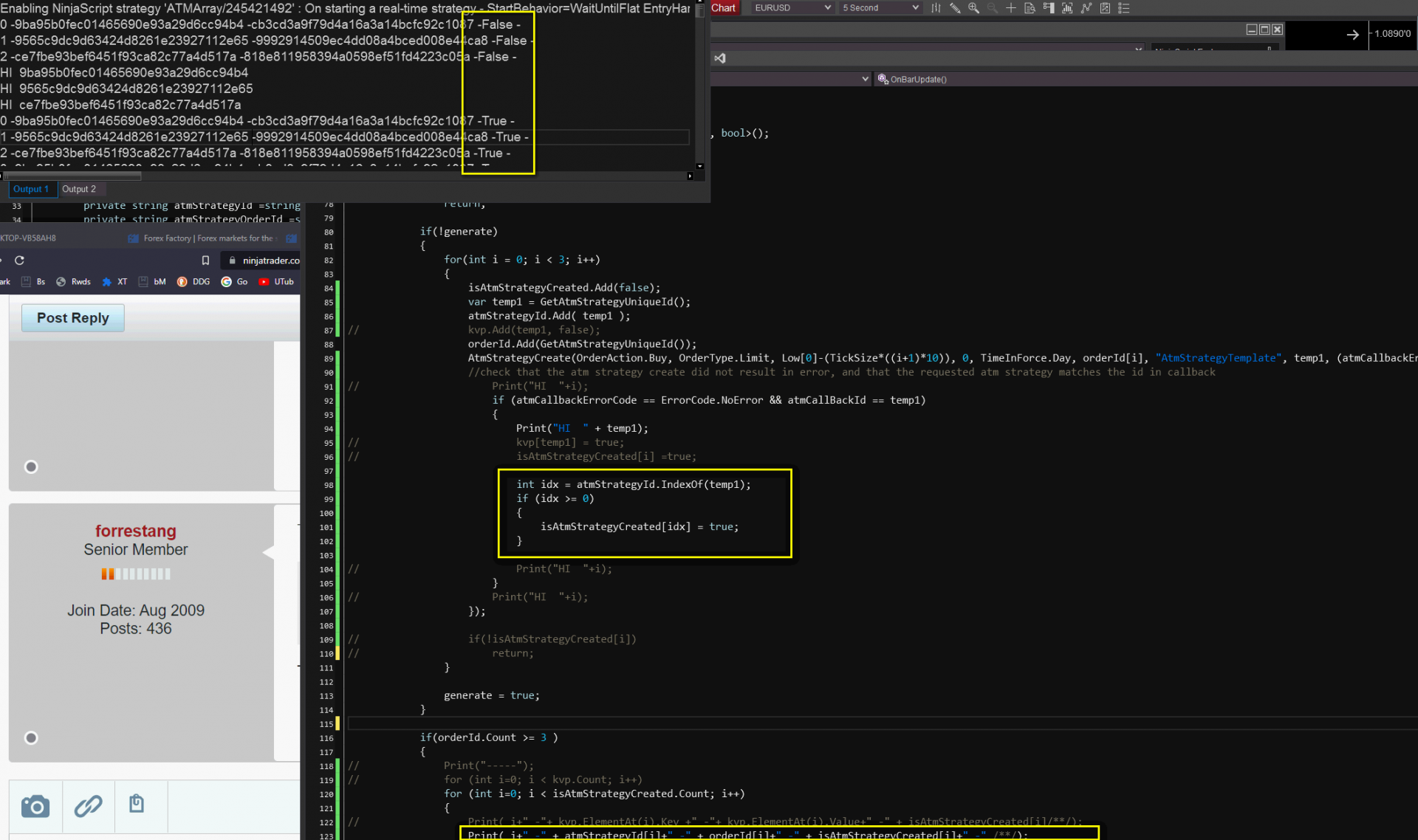The width and height of the screenshot is (1418, 840).
Task: Click the Visual Studio icon
Action: pyautogui.click(x=720, y=58)
